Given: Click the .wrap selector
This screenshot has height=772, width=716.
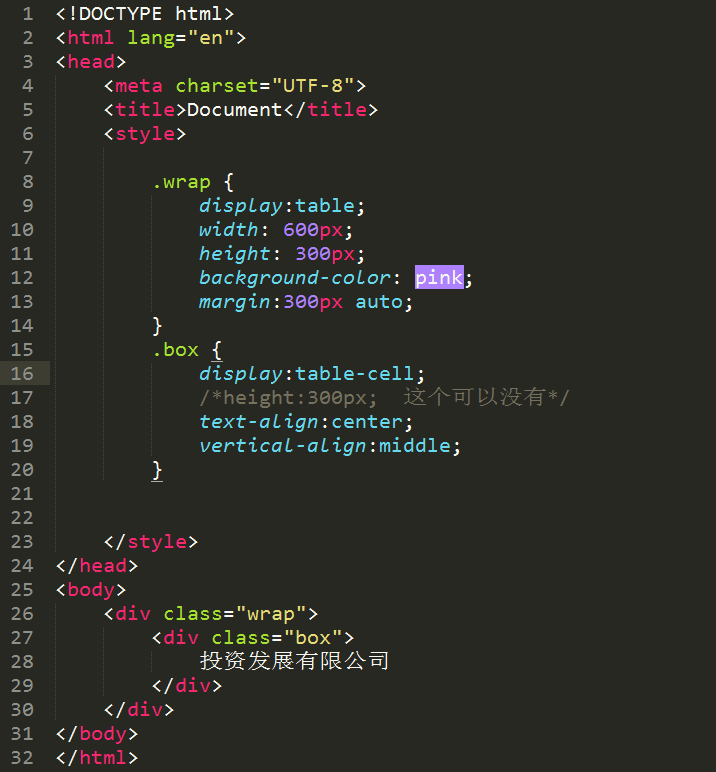Looking at the screenshot, I should click(x=181, y=182).
